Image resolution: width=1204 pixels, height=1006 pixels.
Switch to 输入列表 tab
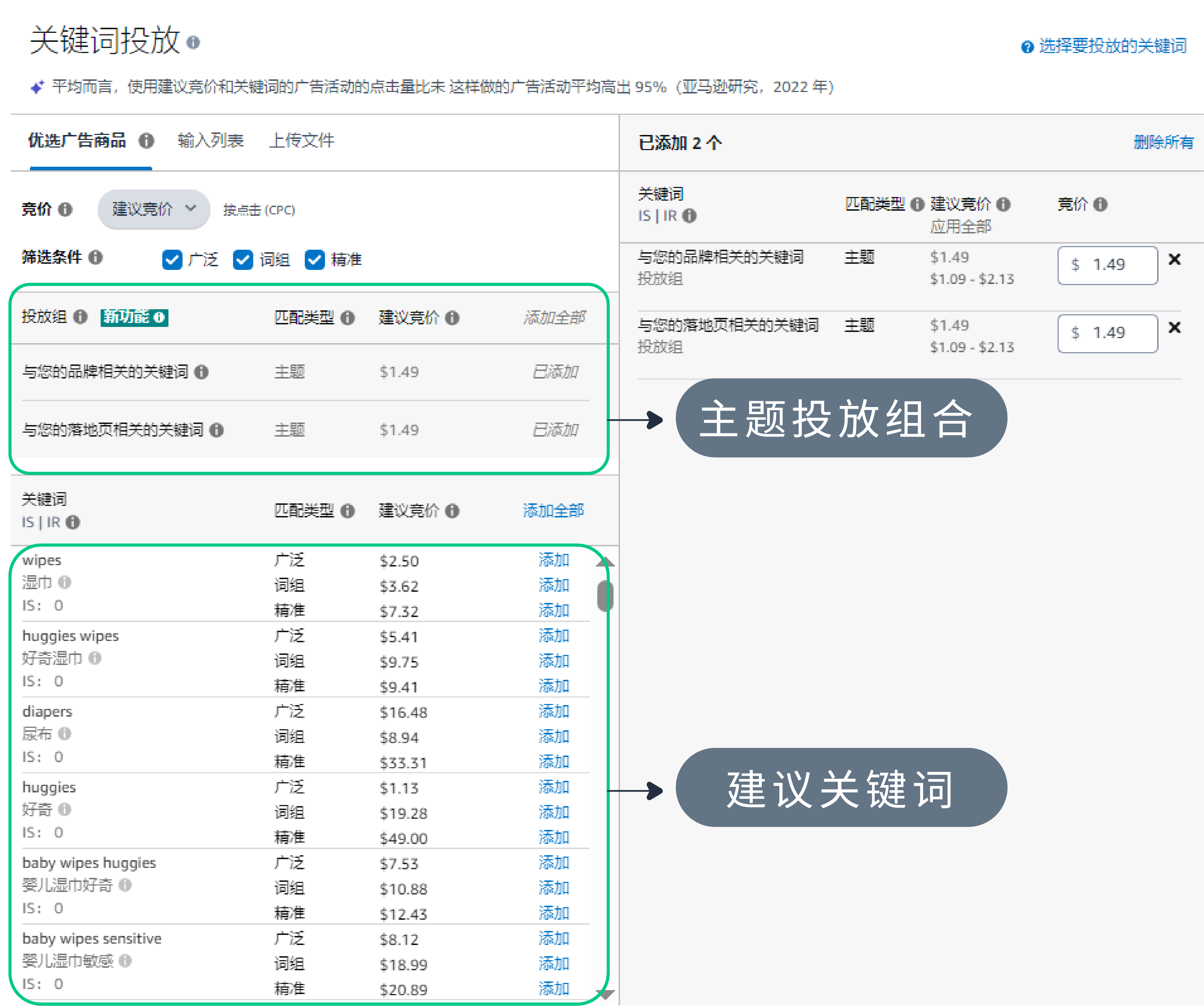click(210, 140)
